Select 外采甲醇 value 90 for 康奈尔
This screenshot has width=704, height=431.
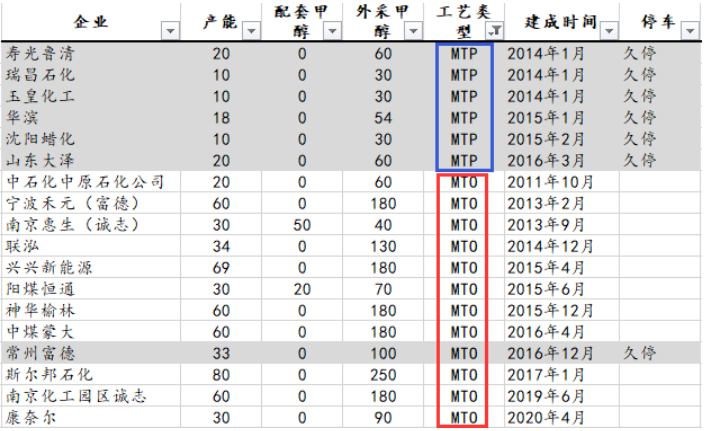point(383,418)
